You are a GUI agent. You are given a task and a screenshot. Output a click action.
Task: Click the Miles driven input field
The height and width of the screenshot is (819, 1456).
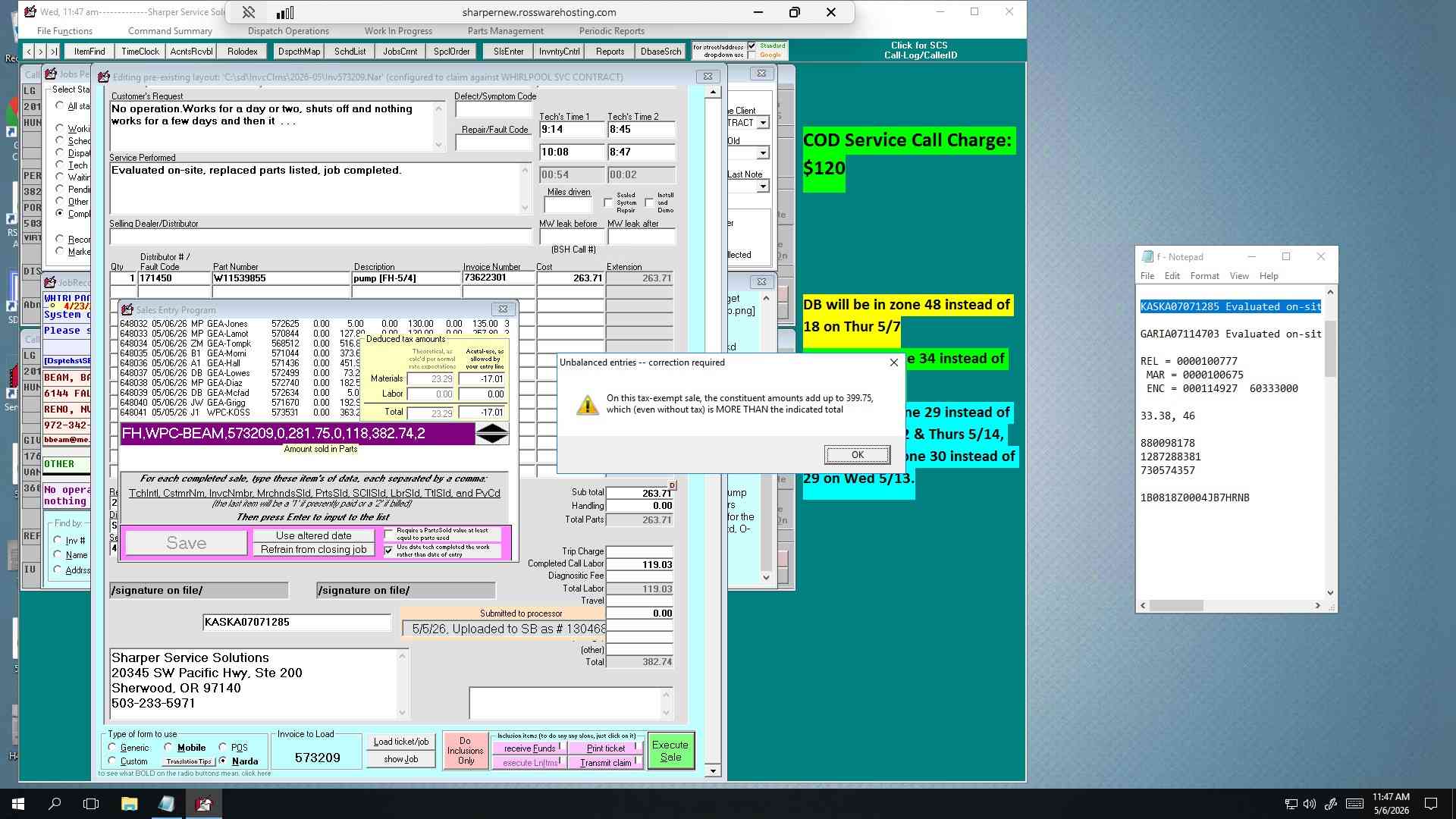(567, 205)
